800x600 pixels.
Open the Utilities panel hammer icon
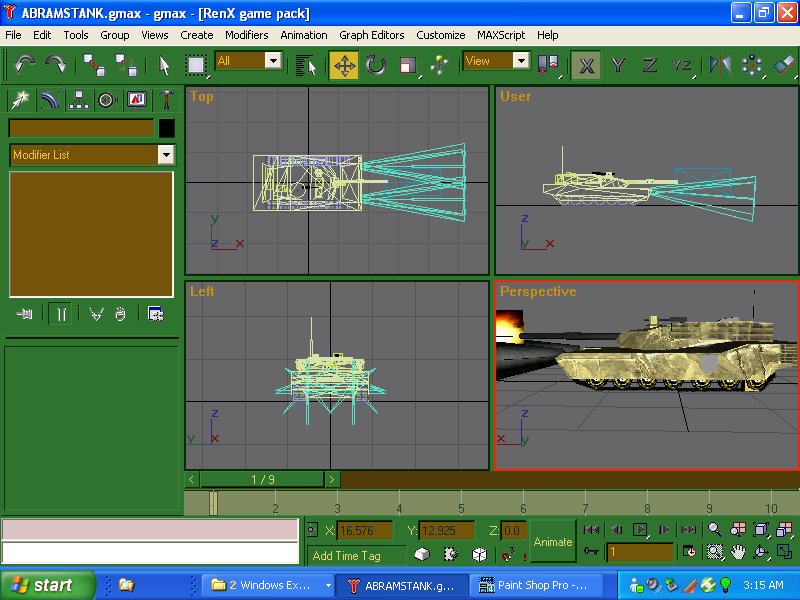click(167, 98)
